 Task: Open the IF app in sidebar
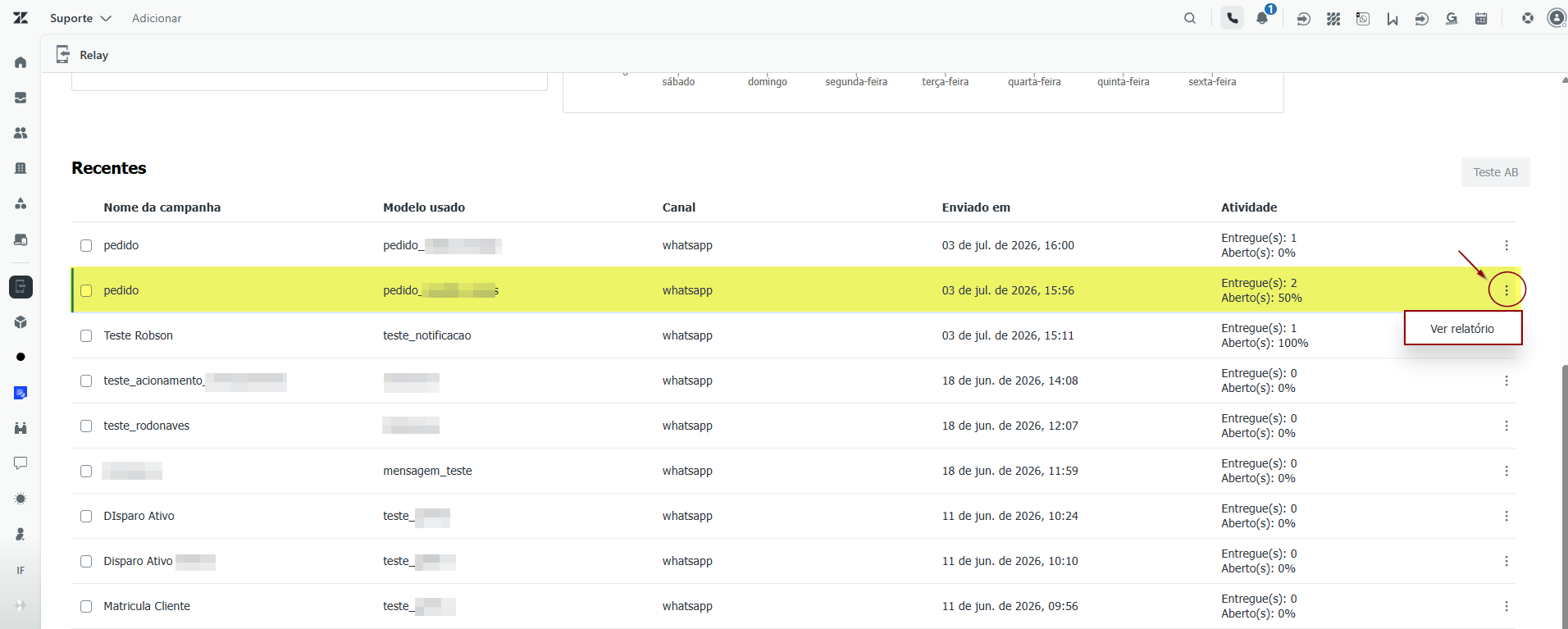point(21,571)
